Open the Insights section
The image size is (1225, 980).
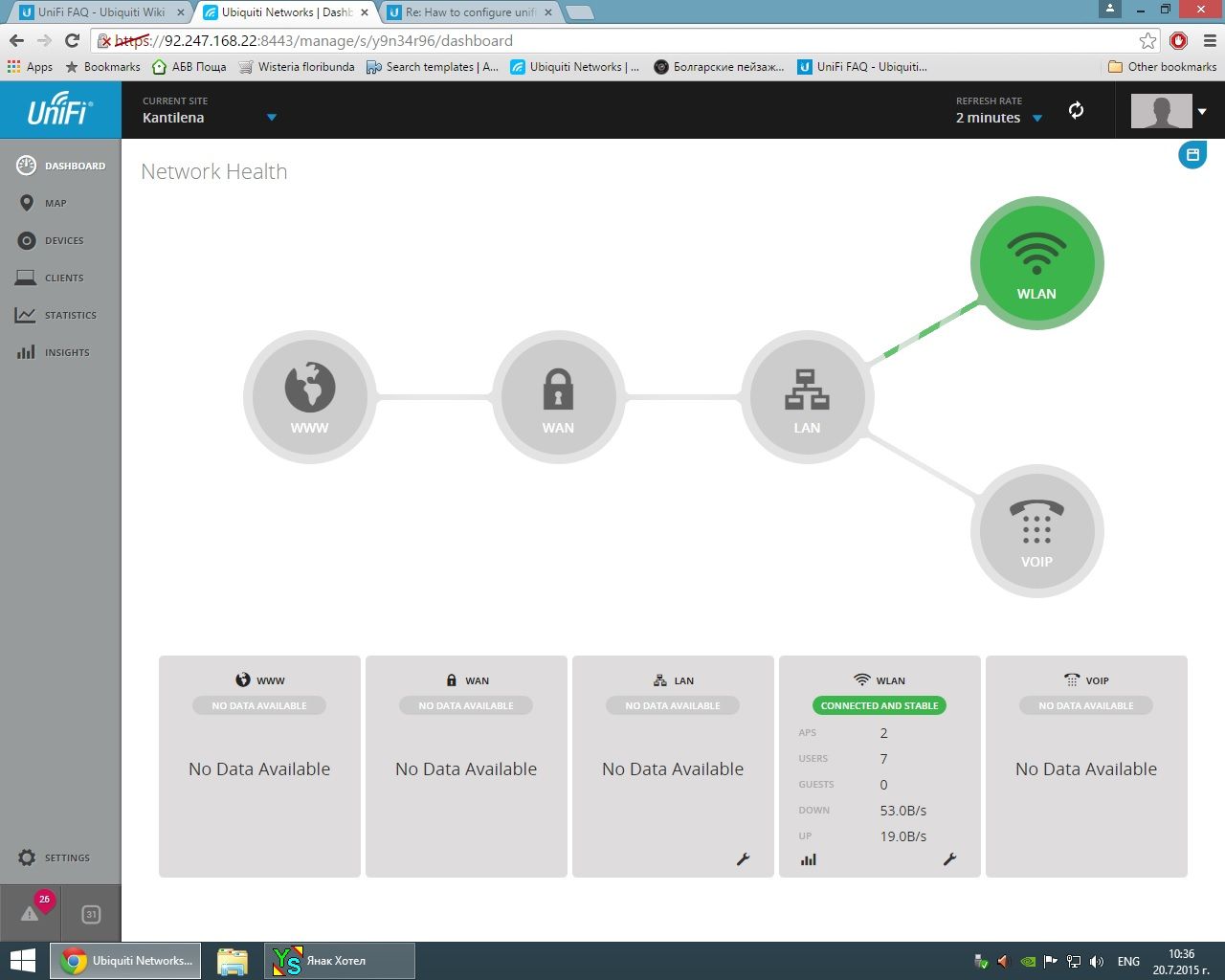tap(53, 352)
